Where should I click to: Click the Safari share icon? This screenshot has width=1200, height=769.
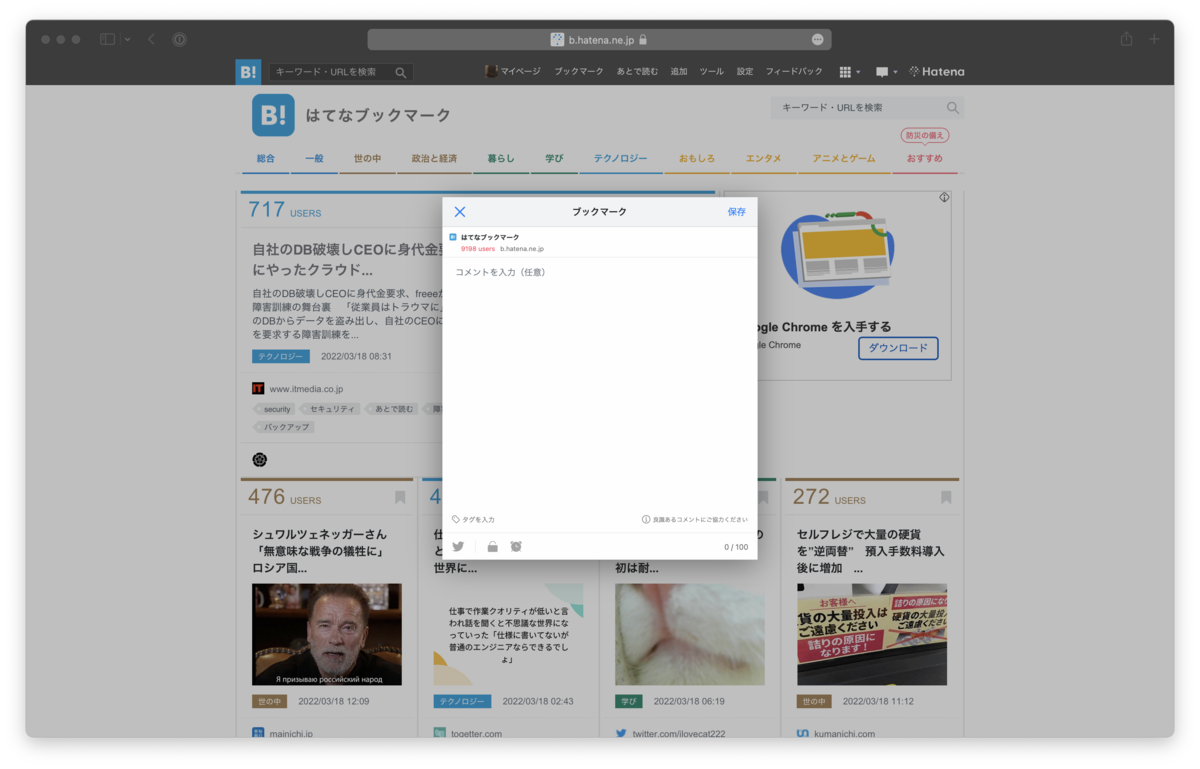pyautogui.click(x=1126, y=39)
